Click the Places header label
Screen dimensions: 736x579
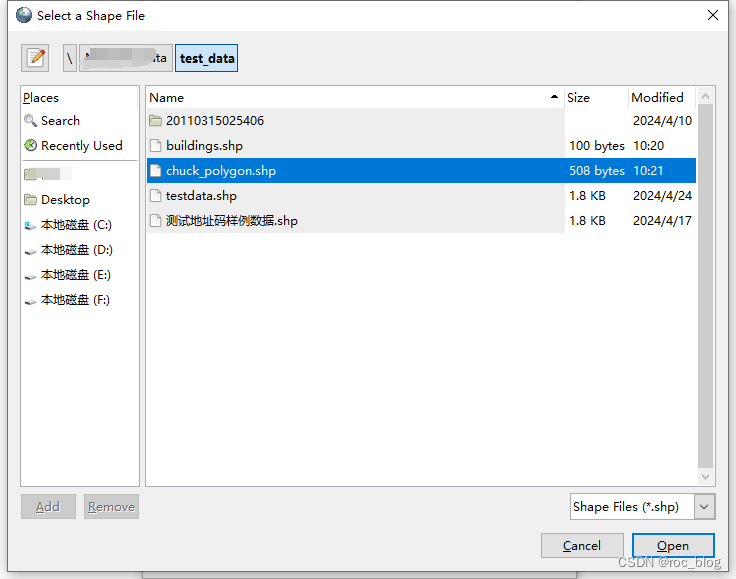tap(41, 98)
